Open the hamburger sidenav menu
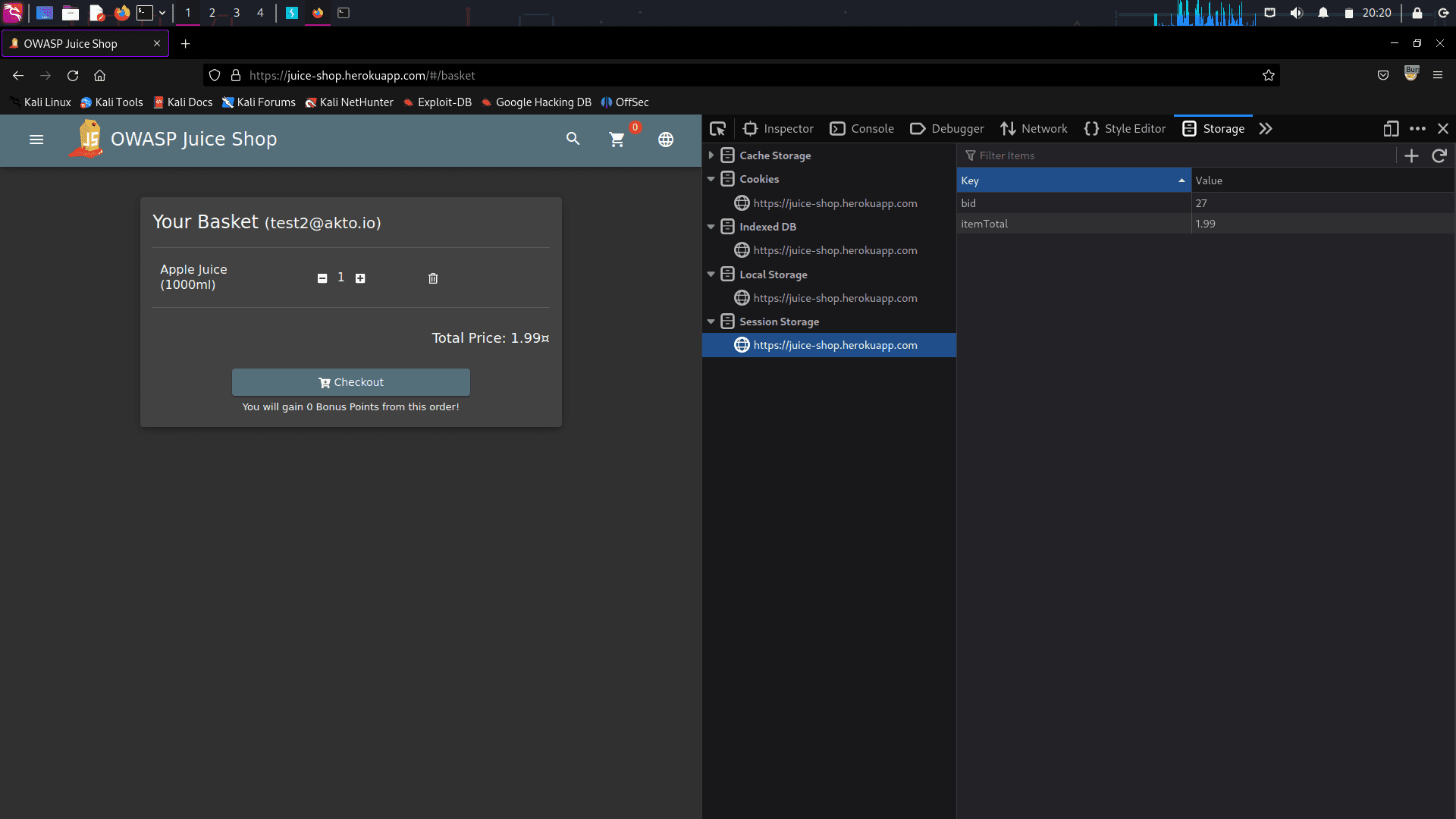Image resolution: width=1456 pixels, height=819 pixels. pos(36,140)
